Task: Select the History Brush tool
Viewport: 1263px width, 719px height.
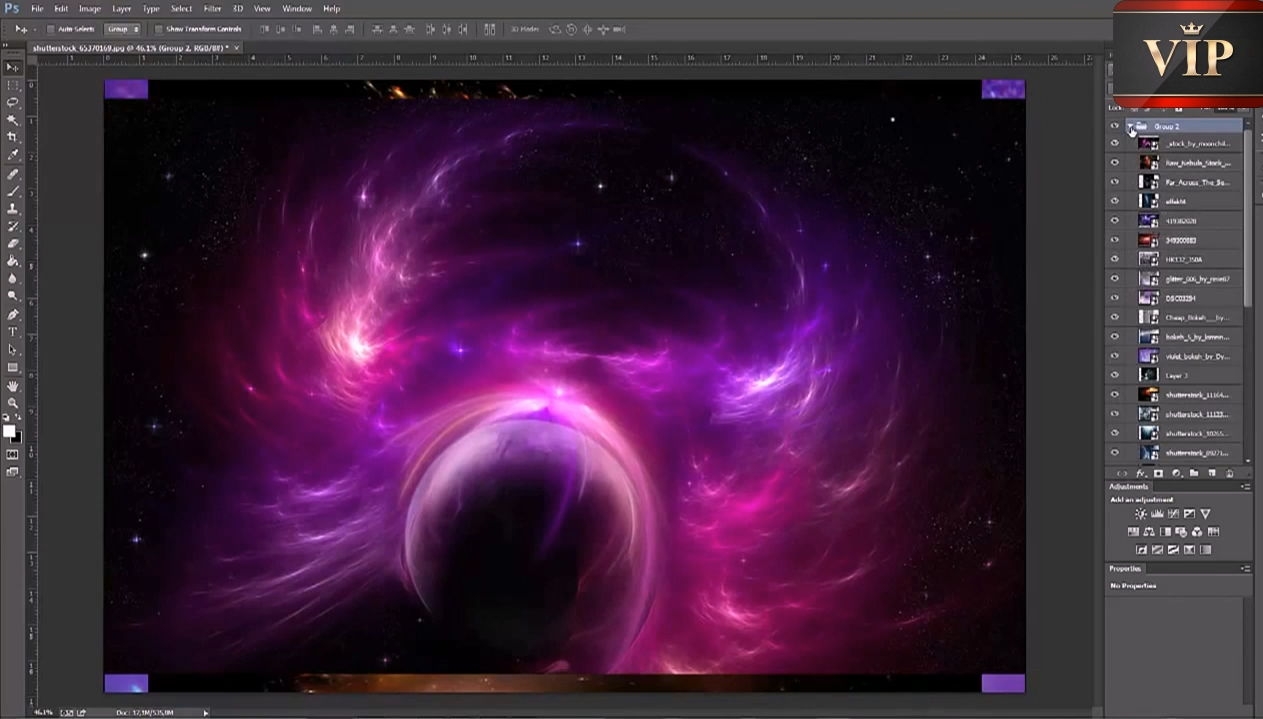Action: pos(12,226)
